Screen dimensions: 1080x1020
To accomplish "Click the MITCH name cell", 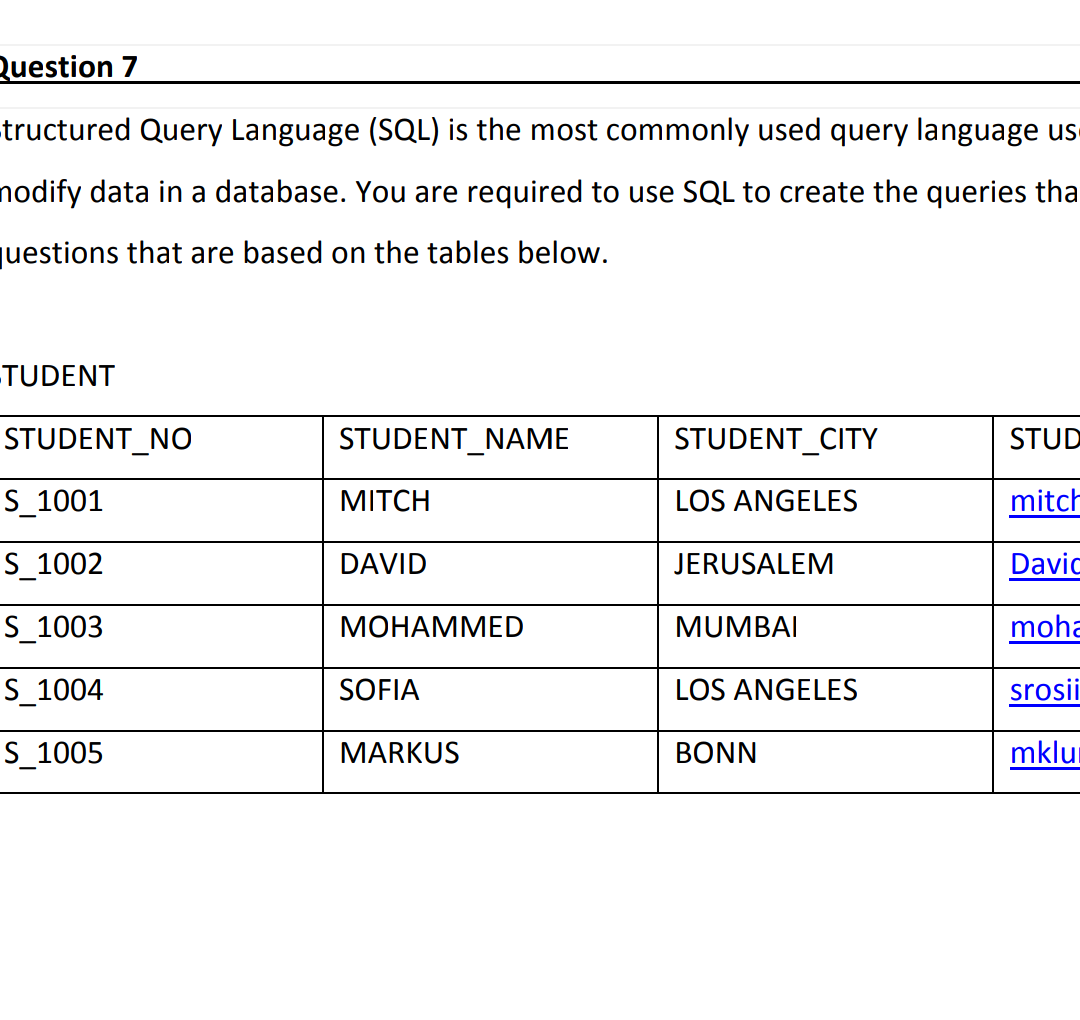I will pos(385,501).
